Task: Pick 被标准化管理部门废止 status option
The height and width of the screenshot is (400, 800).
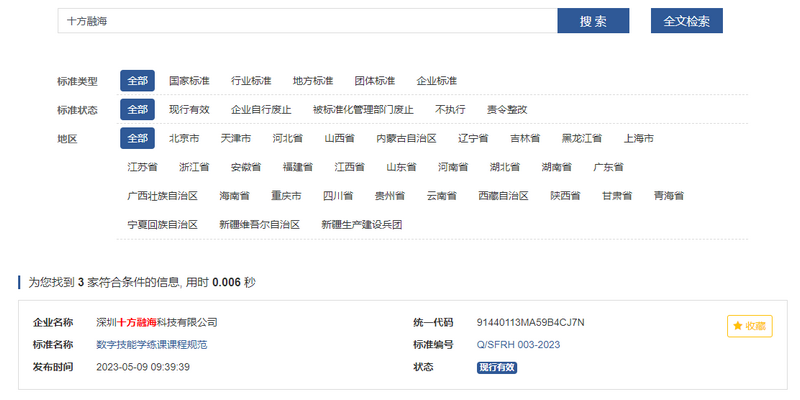Action: click(x=363, y=109)
